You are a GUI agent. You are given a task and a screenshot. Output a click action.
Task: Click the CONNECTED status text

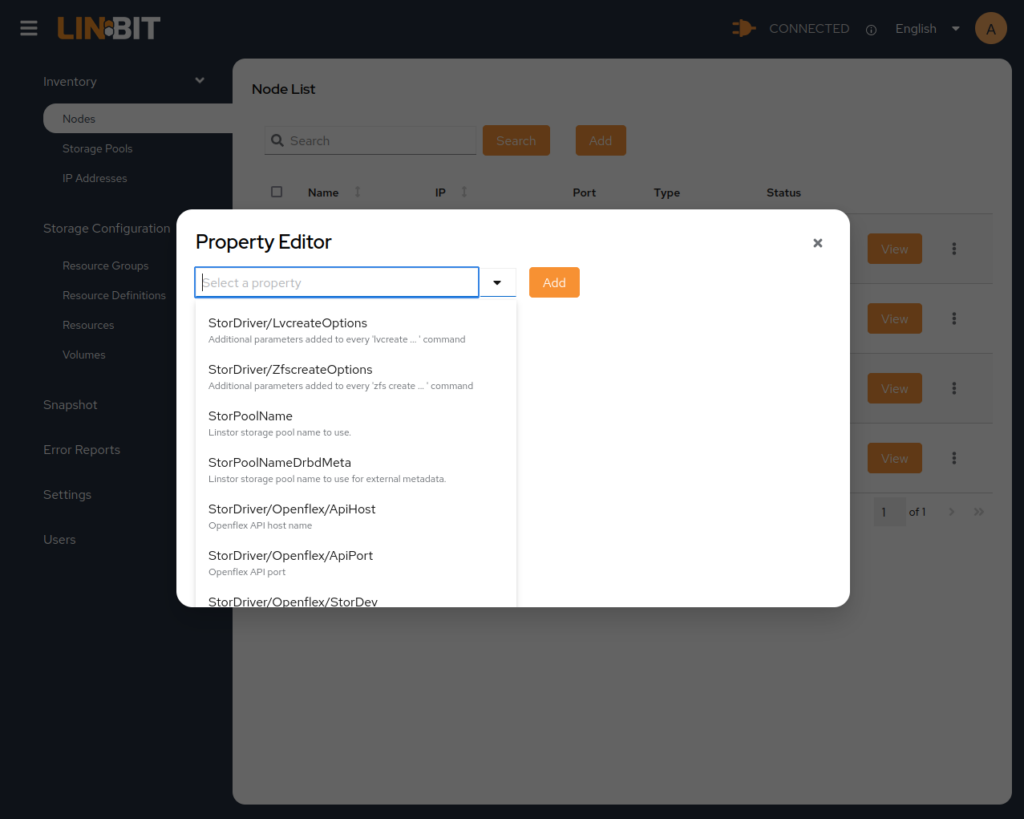click(808, 29)
